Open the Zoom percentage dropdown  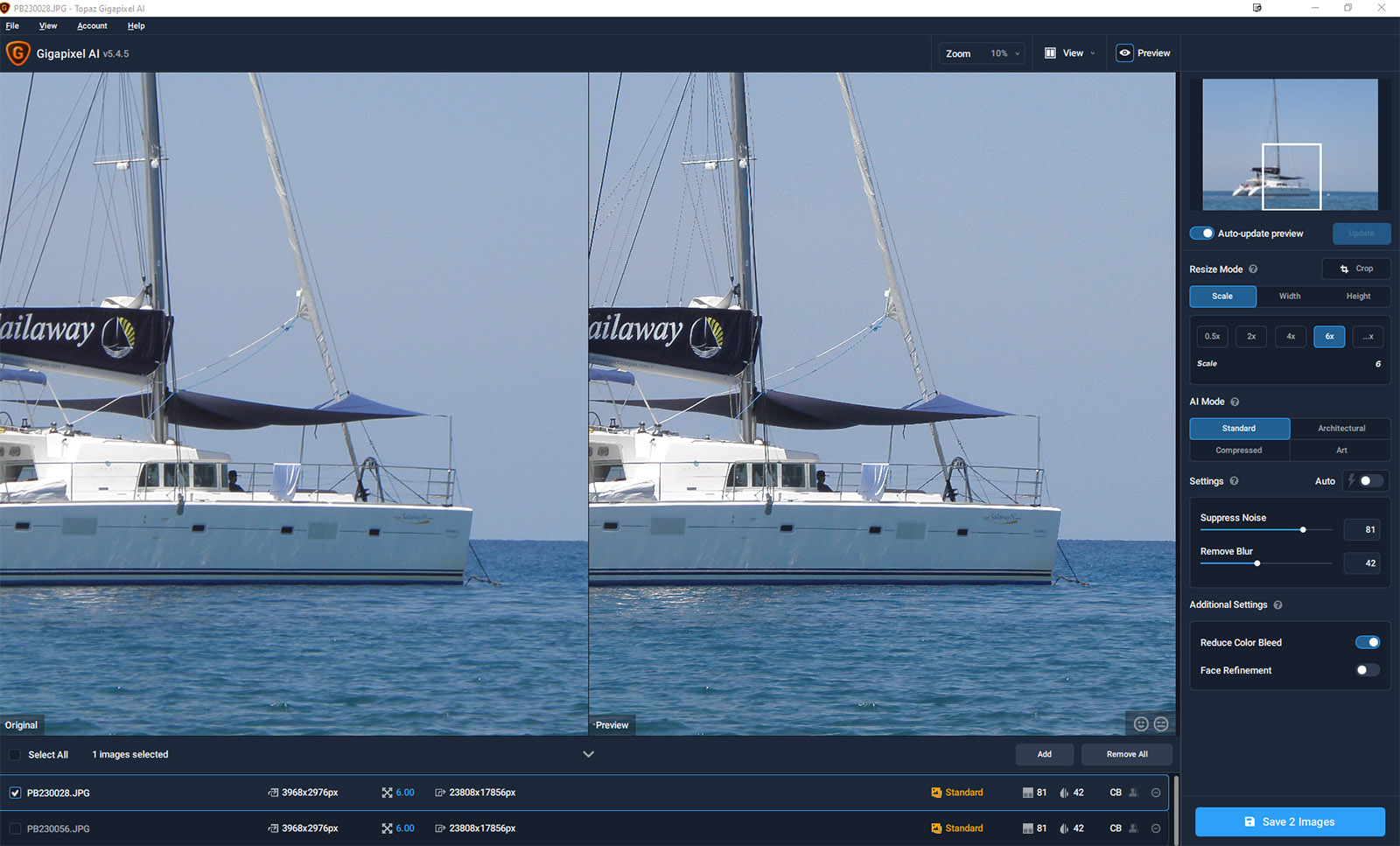[x=1005, y=53]
